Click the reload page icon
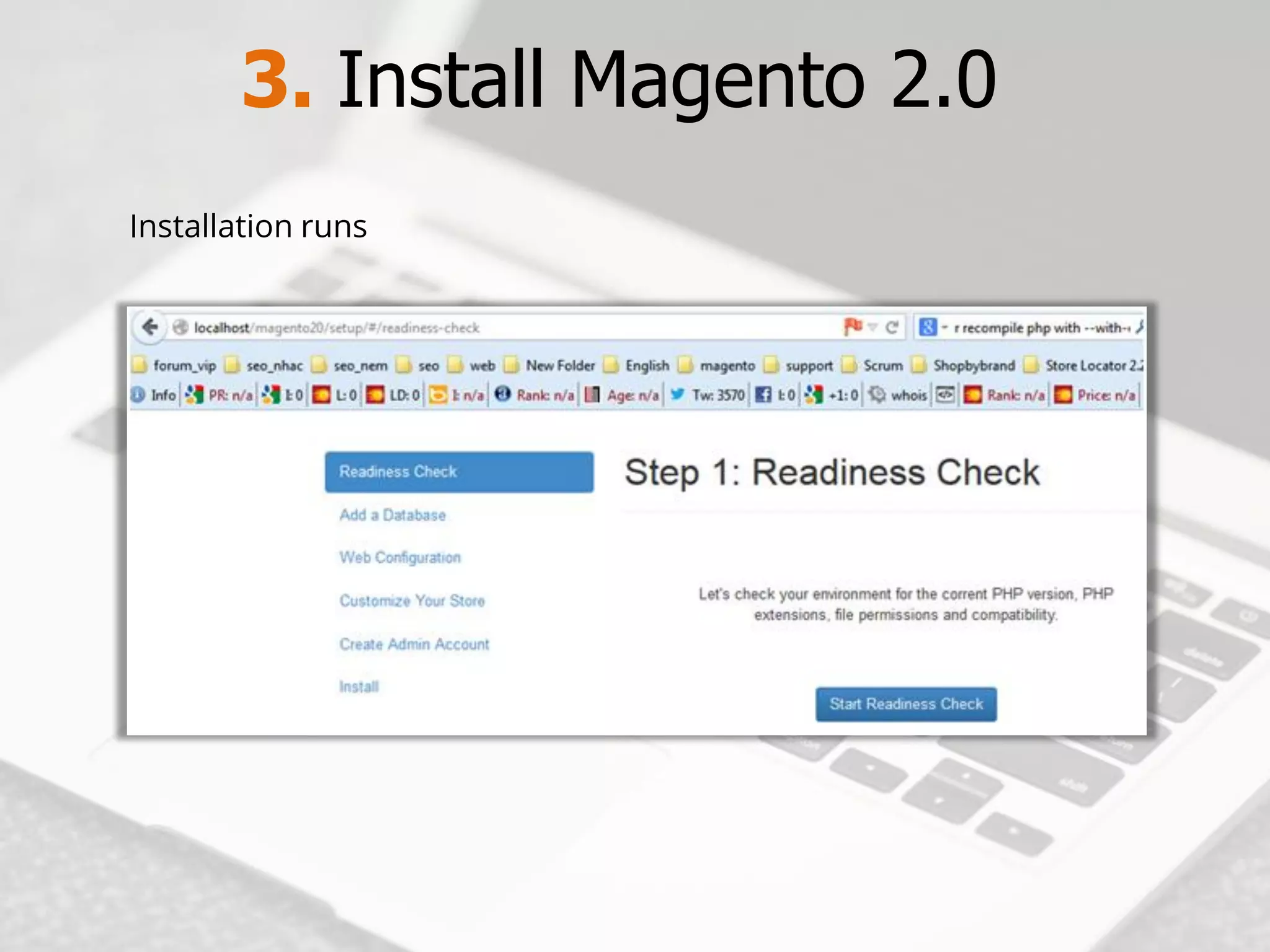 892,327
